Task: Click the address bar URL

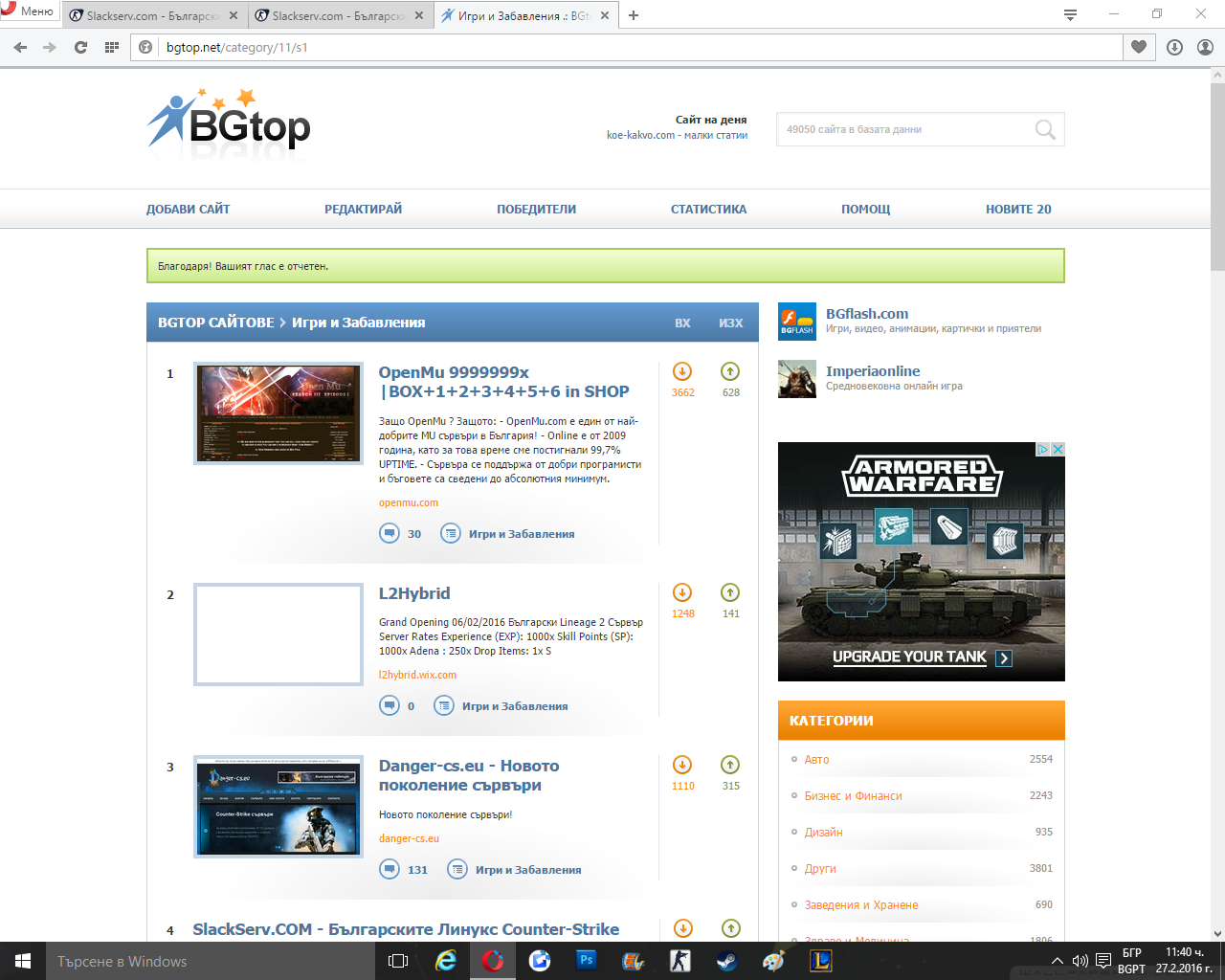Action: tap(237, 47)
